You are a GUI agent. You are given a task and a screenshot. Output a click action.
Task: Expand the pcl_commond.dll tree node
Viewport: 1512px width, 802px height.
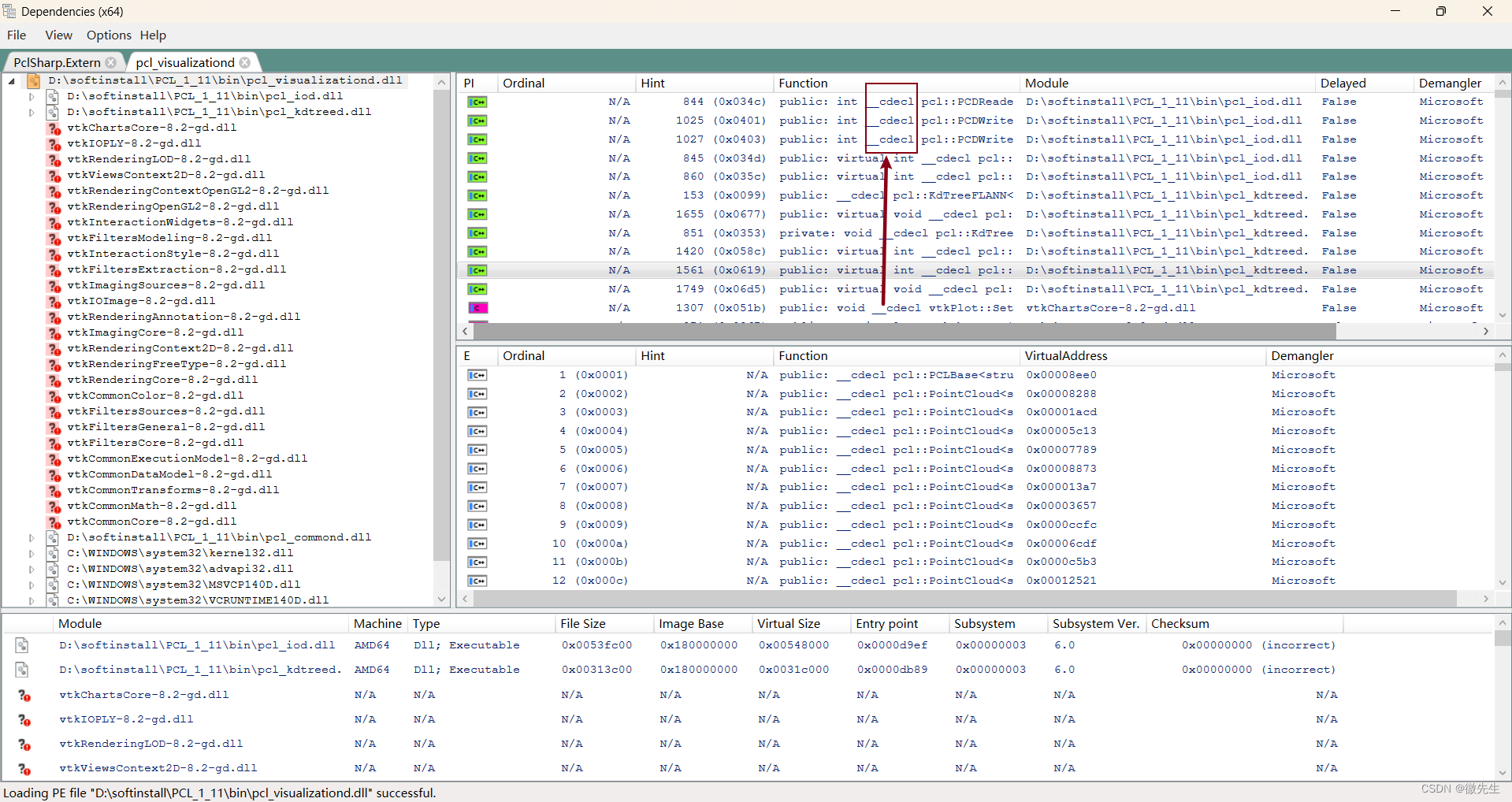click(x=32, y=537)
